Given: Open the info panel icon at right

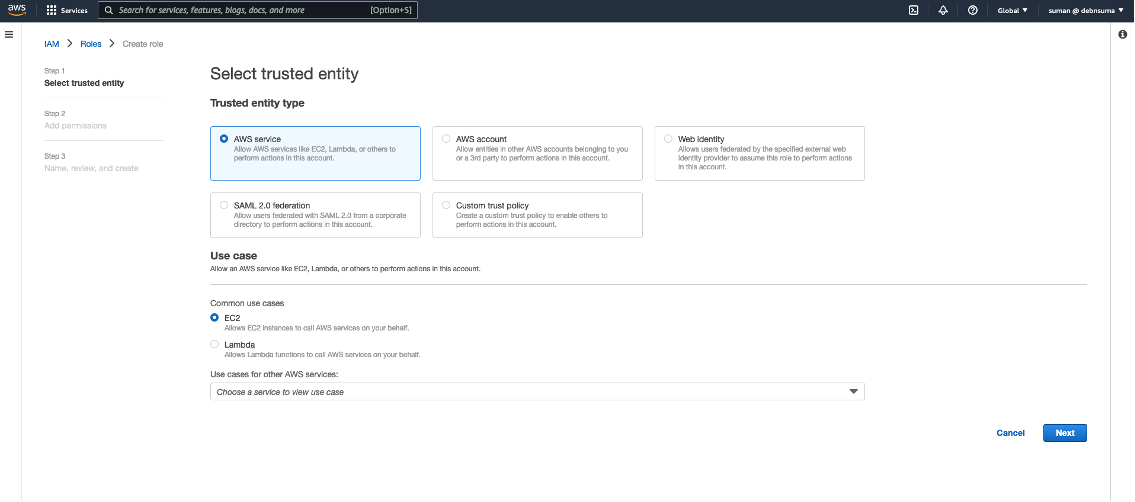Looking at the screenshot, I should click(x=1123, y=35).
